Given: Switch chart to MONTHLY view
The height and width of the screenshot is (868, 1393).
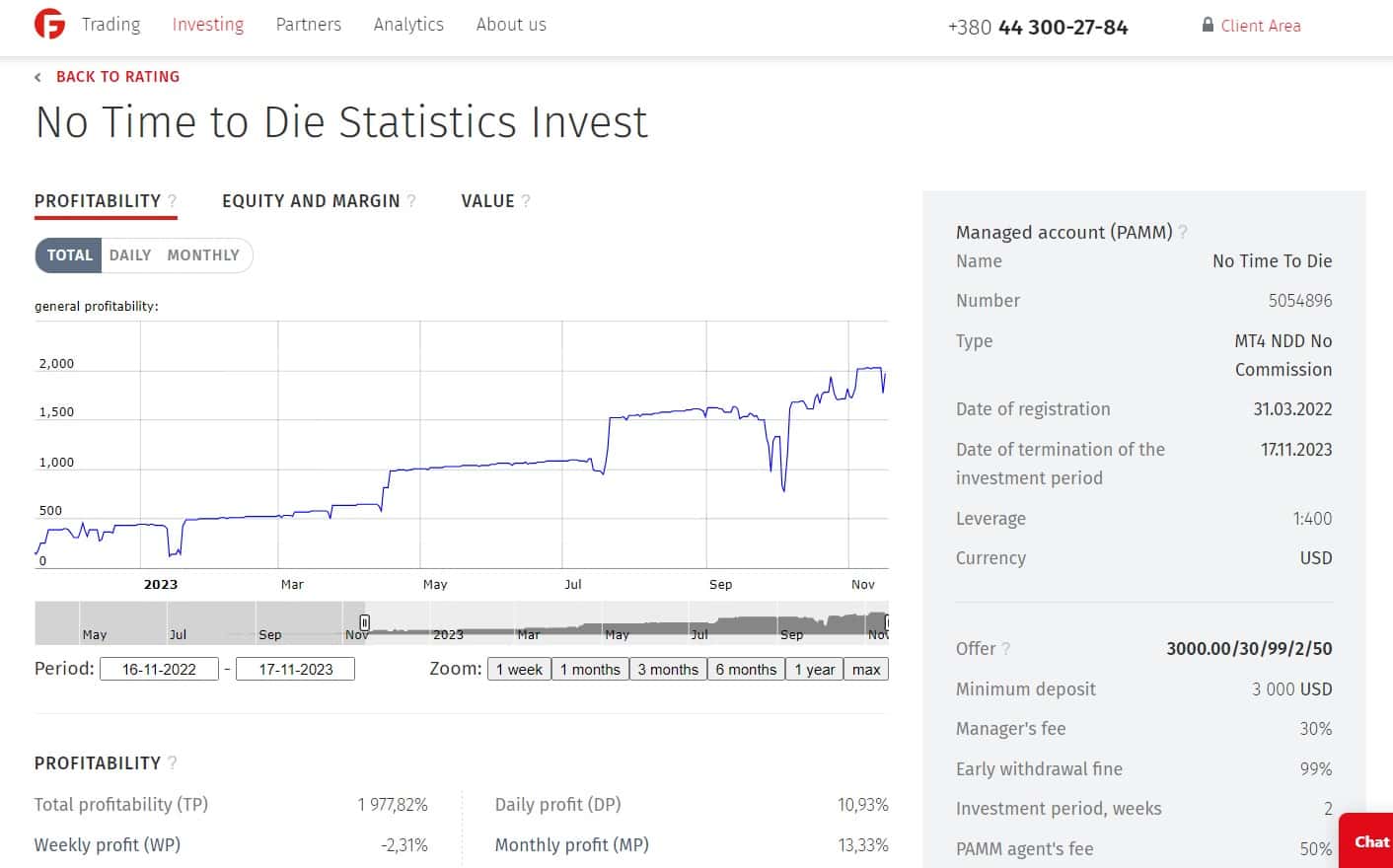Looking at the screenshot, I should coord(203,254).
